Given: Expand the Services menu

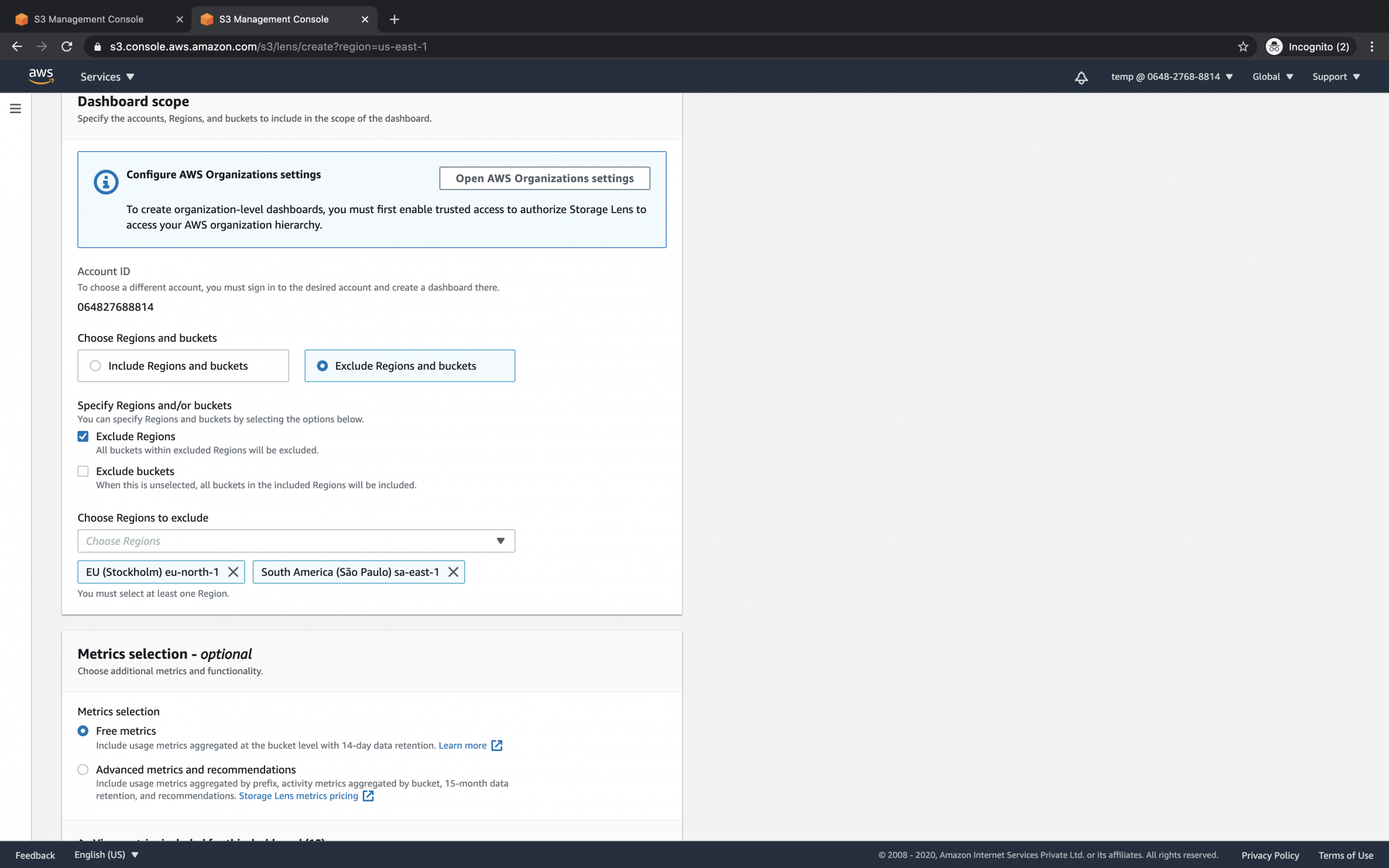Looking at the screenshot, I should coord(107,77).
